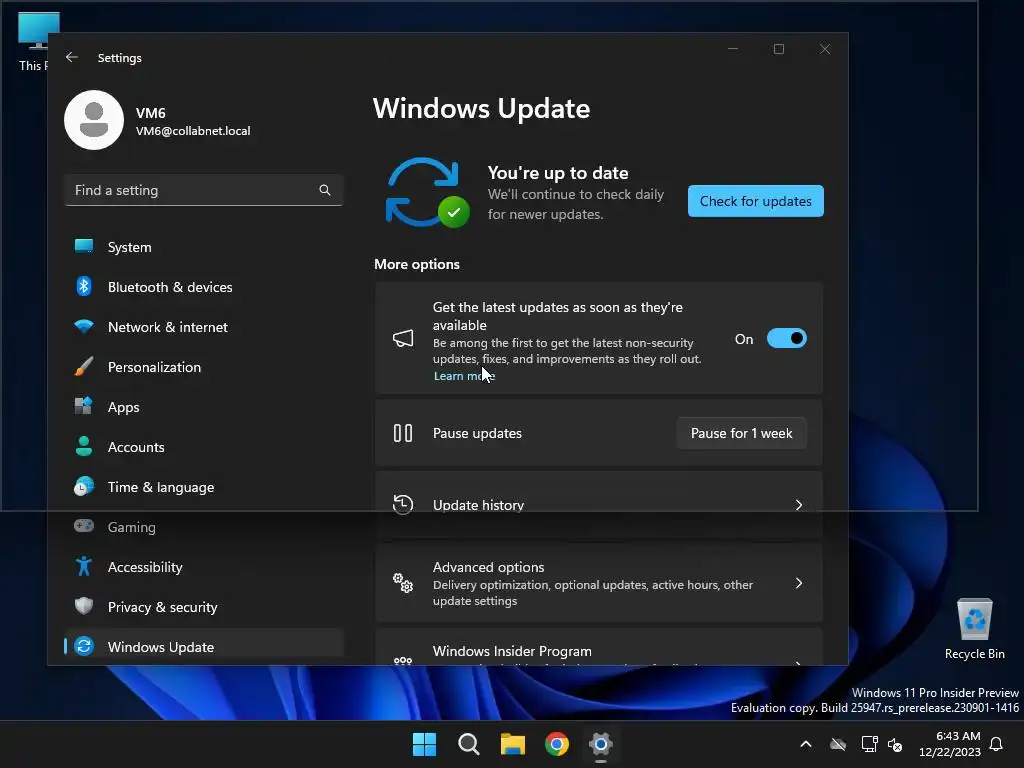The width and height of the screenshot is (1024, 768).
Task: Expand Update history chevron
Action: (799, 505)
